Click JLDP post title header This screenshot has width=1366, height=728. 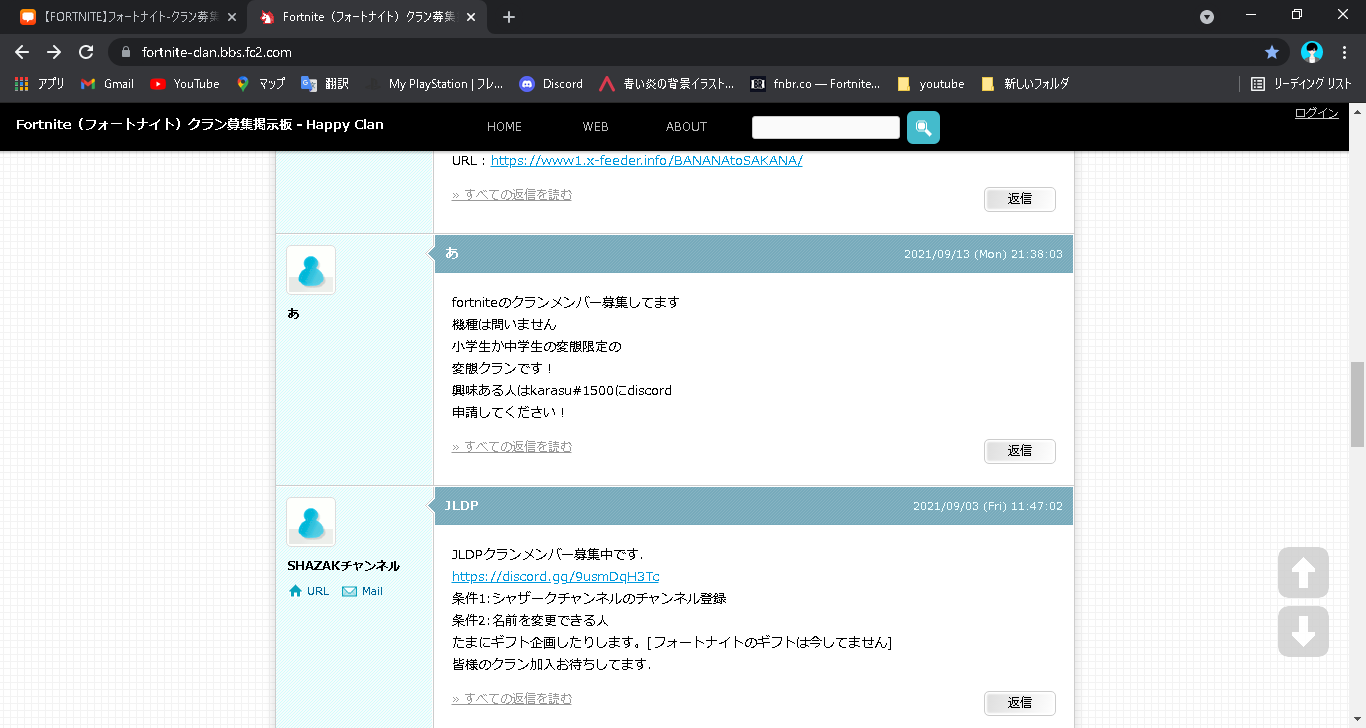tap(462, 506)
